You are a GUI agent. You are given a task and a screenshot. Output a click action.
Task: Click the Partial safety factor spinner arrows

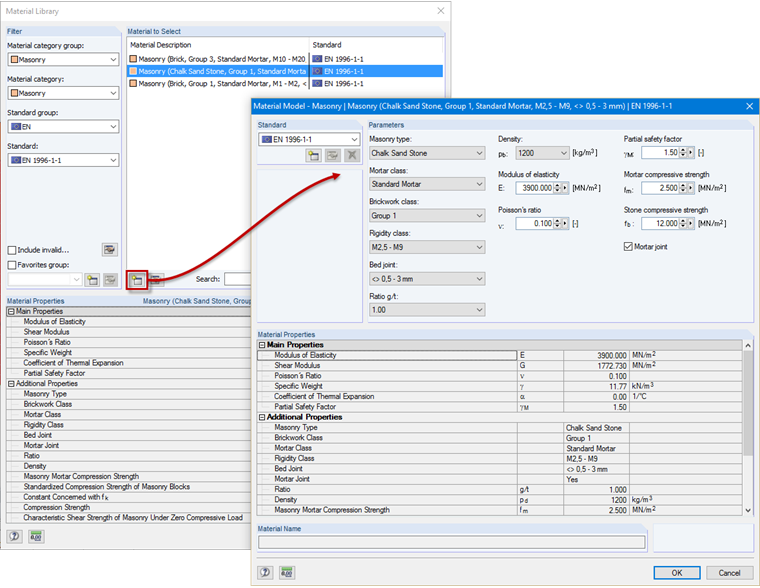point(683,153)
